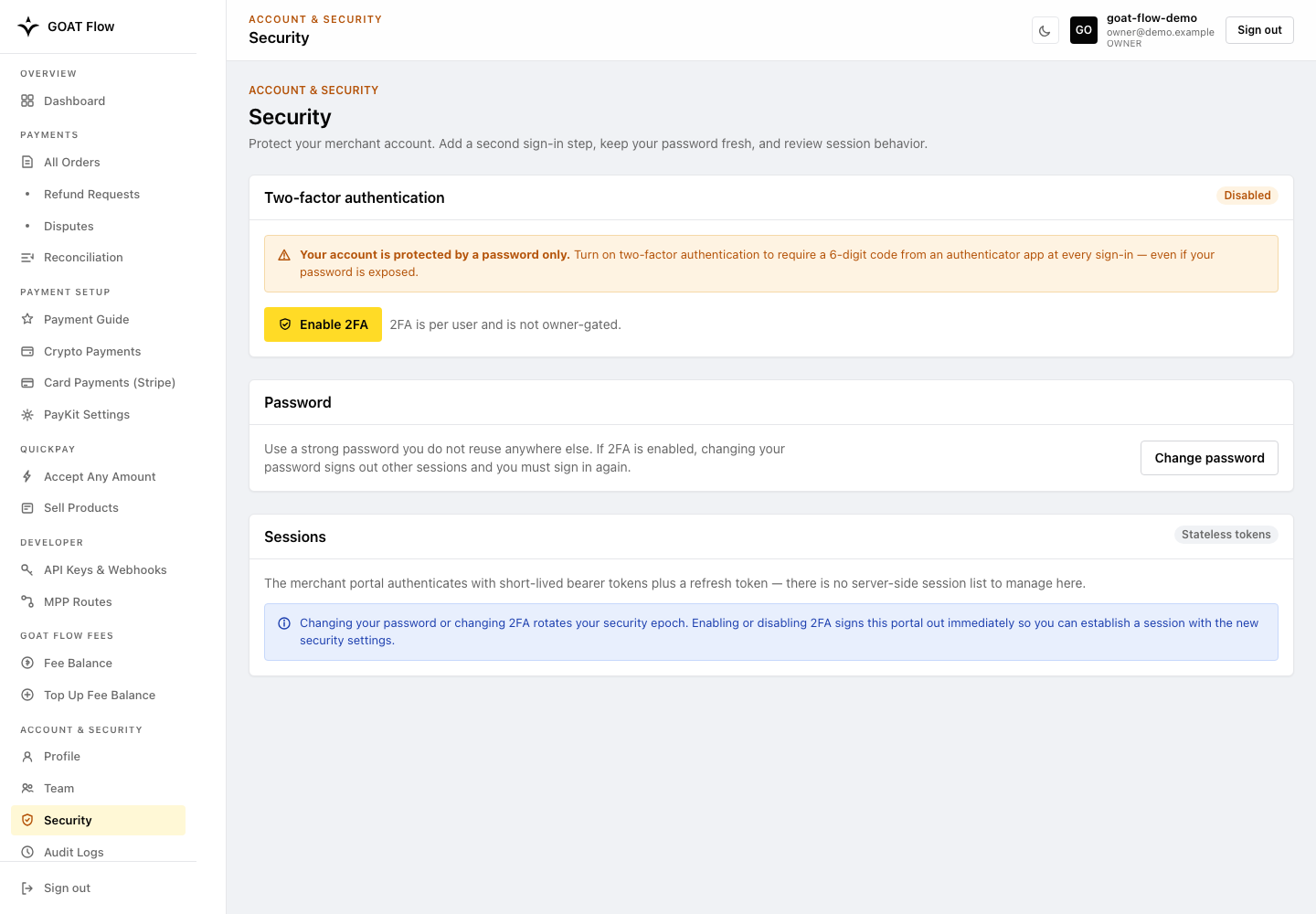Click the API Keys key icon
Screen dimensions: 1316x914
coord(27,569)
